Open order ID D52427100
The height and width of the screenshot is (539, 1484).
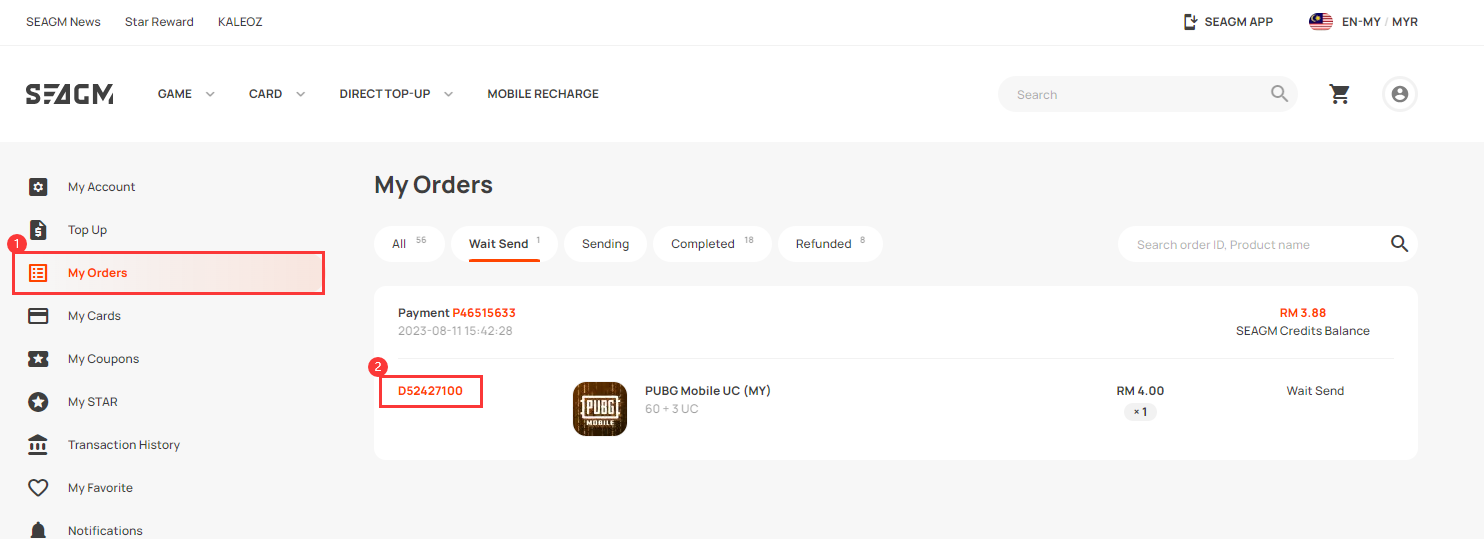tap(430, 391)
